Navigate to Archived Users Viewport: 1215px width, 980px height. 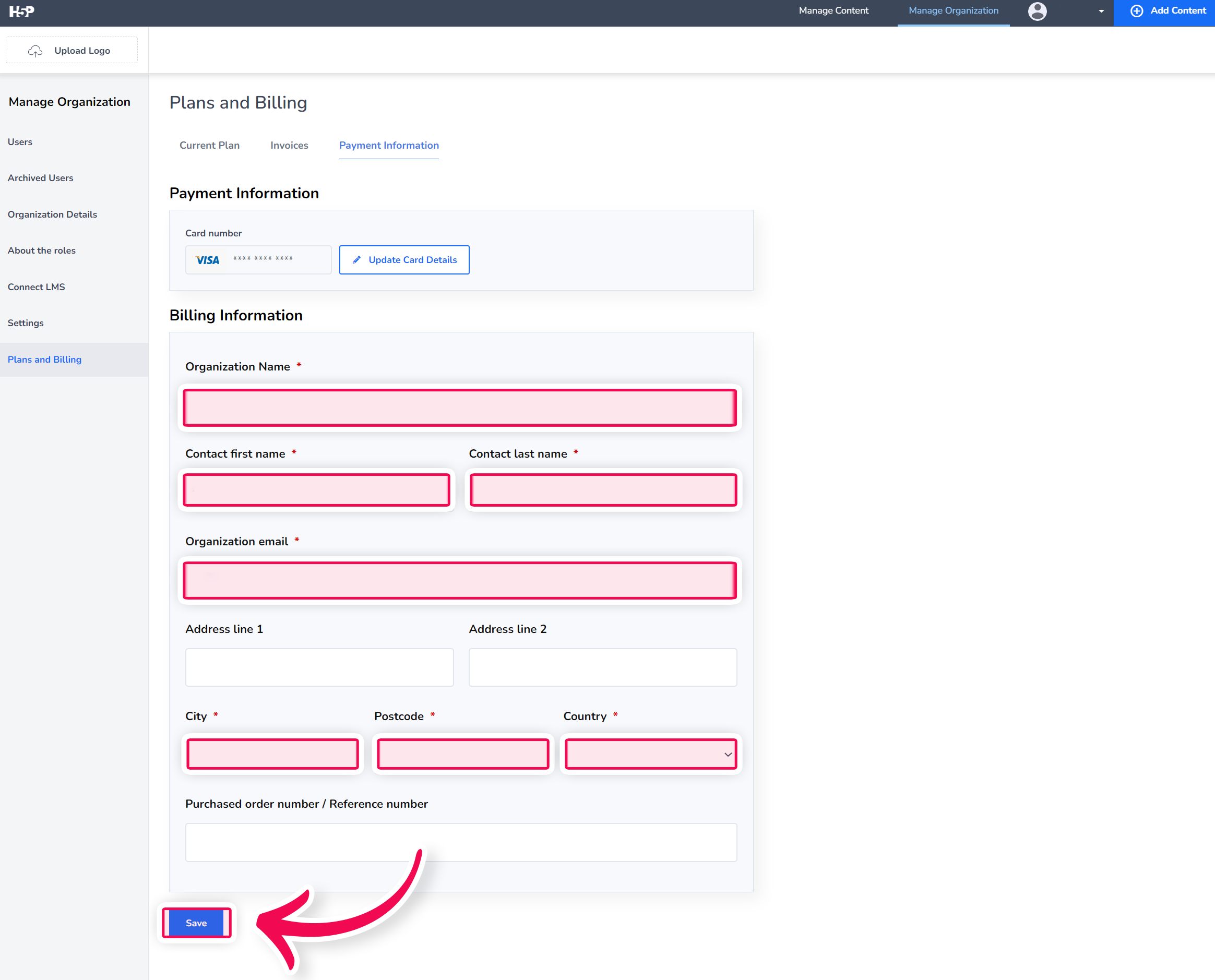click(x=40, y=177)
